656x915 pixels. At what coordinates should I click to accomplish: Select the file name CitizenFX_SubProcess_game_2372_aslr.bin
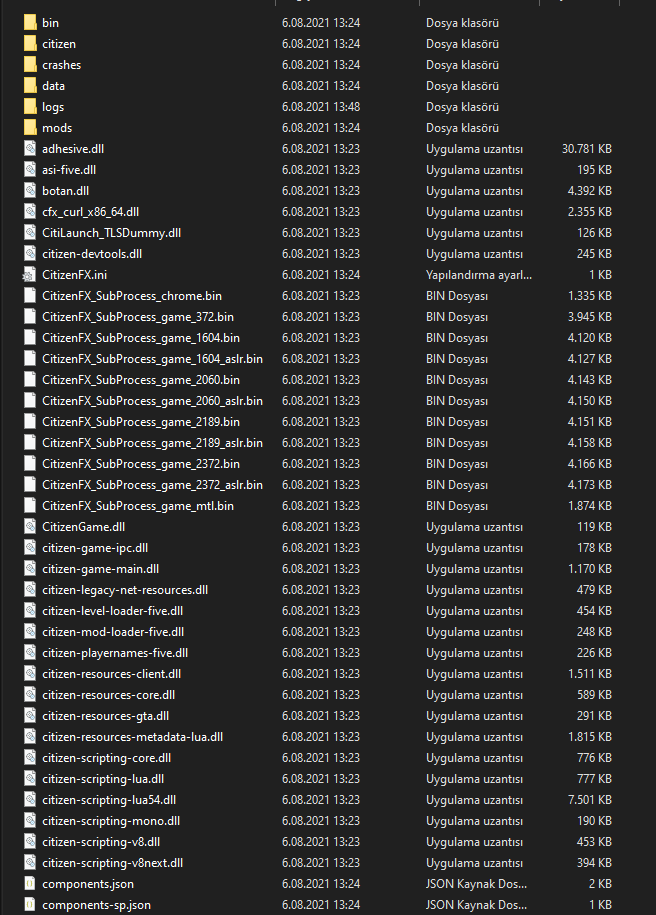[152, 485]
